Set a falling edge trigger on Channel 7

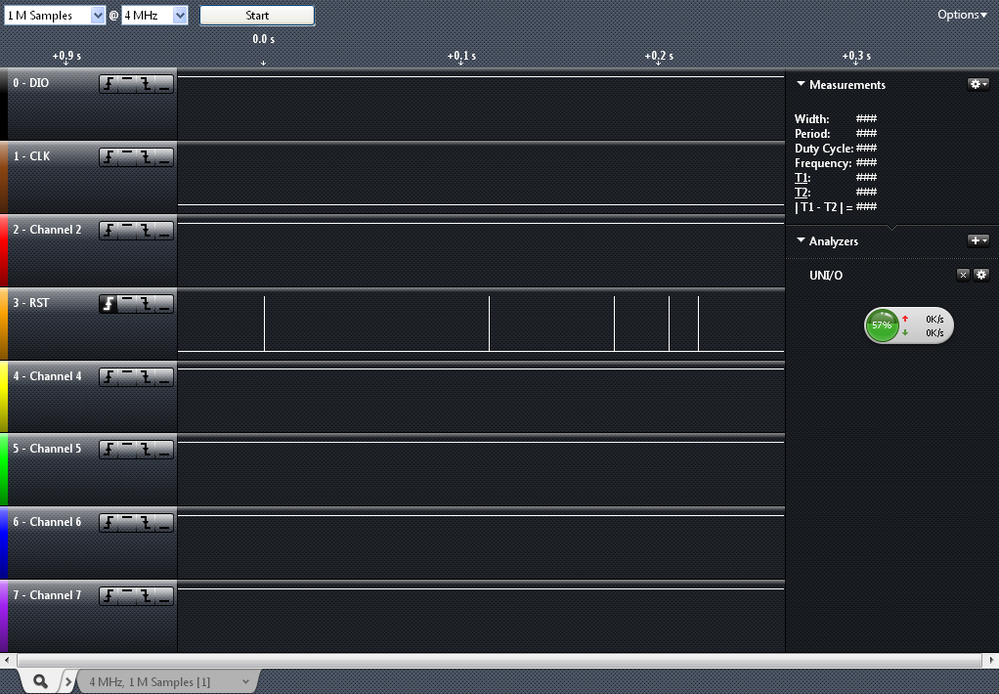(146, 596)
